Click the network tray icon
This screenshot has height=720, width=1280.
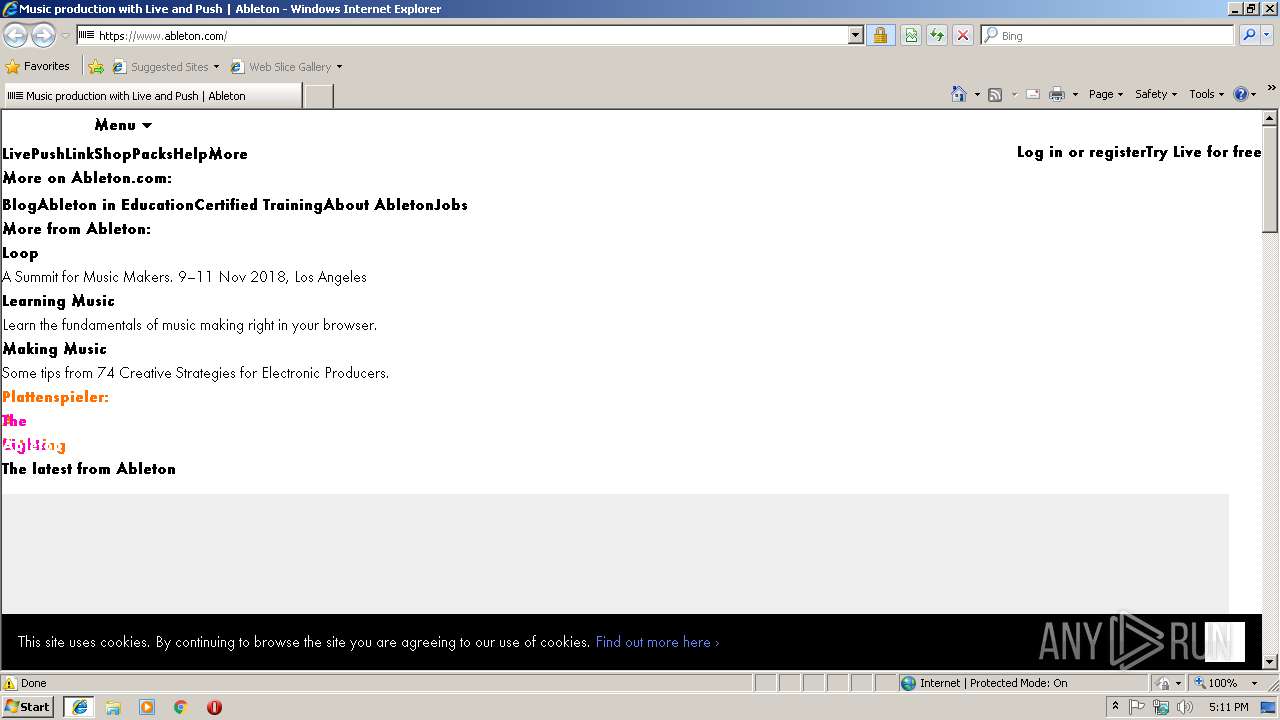(1161, 707)
